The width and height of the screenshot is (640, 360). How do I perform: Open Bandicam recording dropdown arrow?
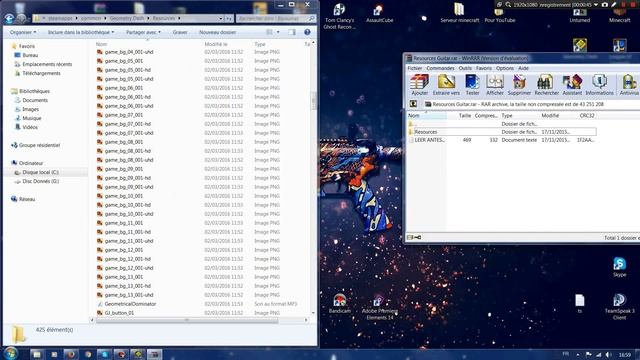point(596,4)
